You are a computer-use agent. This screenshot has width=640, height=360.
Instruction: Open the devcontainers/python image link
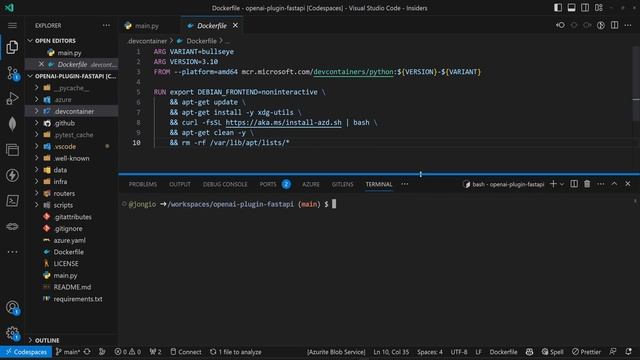point(353,72)
